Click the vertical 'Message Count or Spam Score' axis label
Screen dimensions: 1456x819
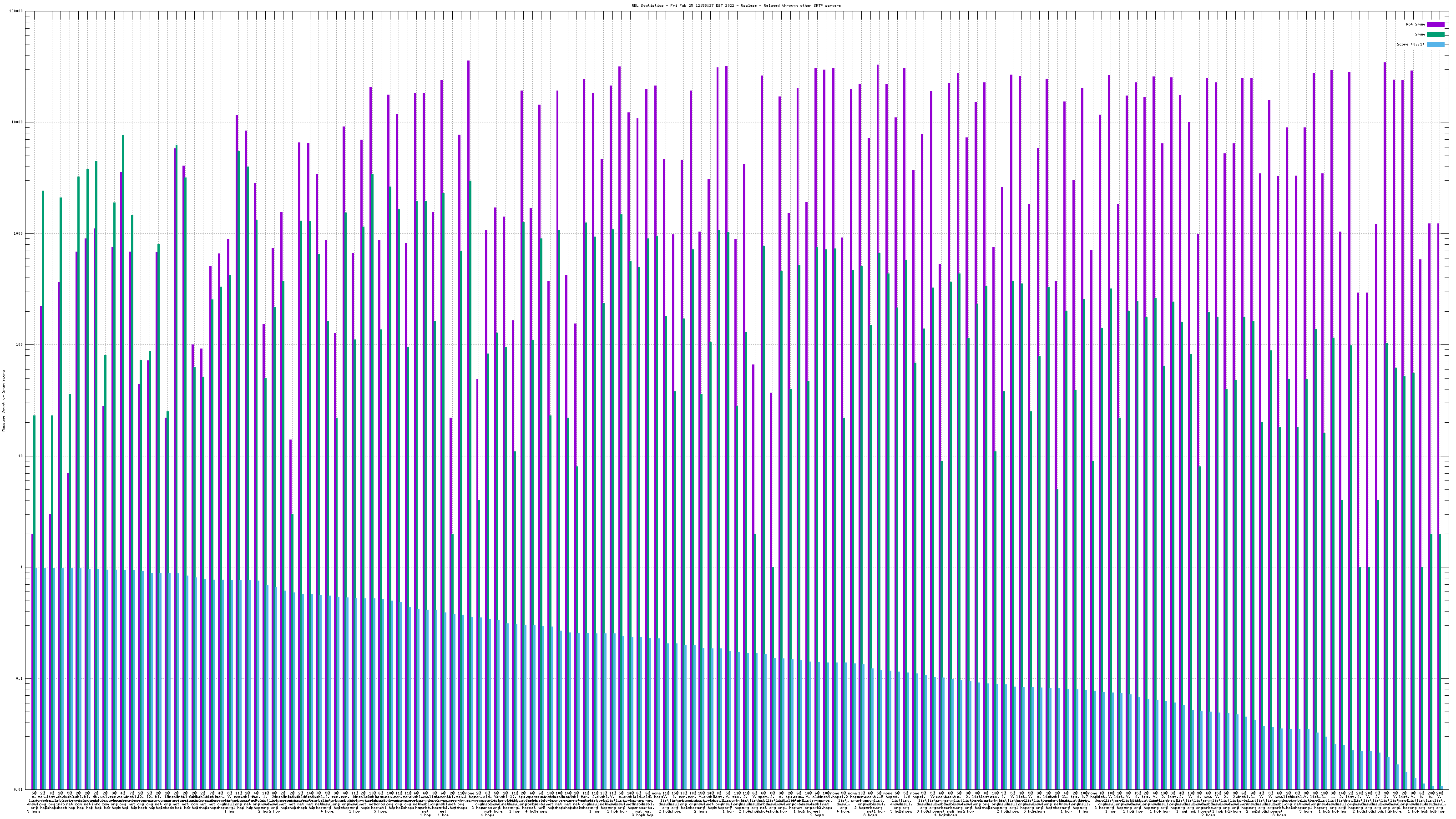3,401
